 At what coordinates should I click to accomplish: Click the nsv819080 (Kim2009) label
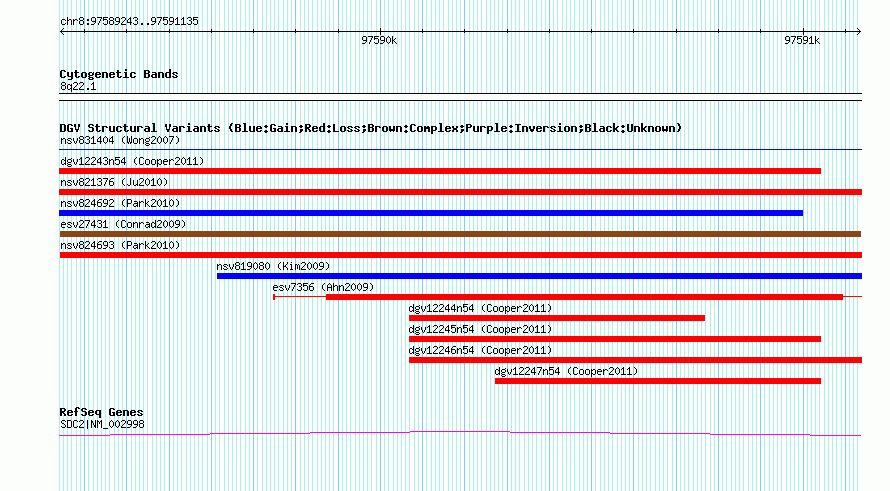(x=273, y=266)
